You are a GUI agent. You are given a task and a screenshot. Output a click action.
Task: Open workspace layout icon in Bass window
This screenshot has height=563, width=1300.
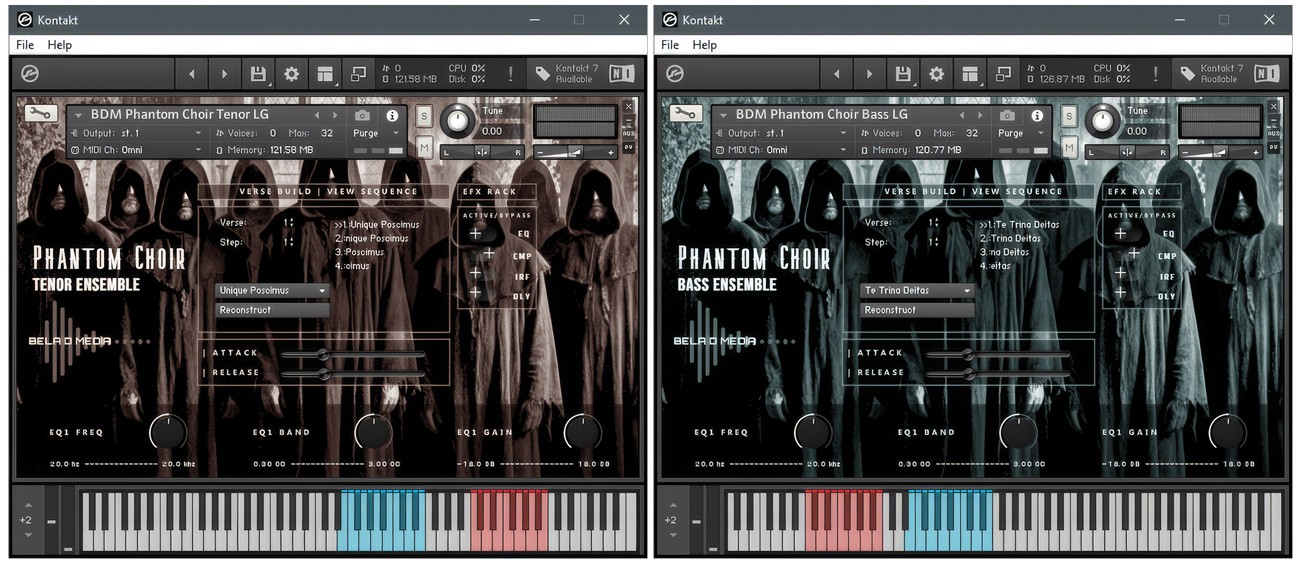click(x=969, y=74)
